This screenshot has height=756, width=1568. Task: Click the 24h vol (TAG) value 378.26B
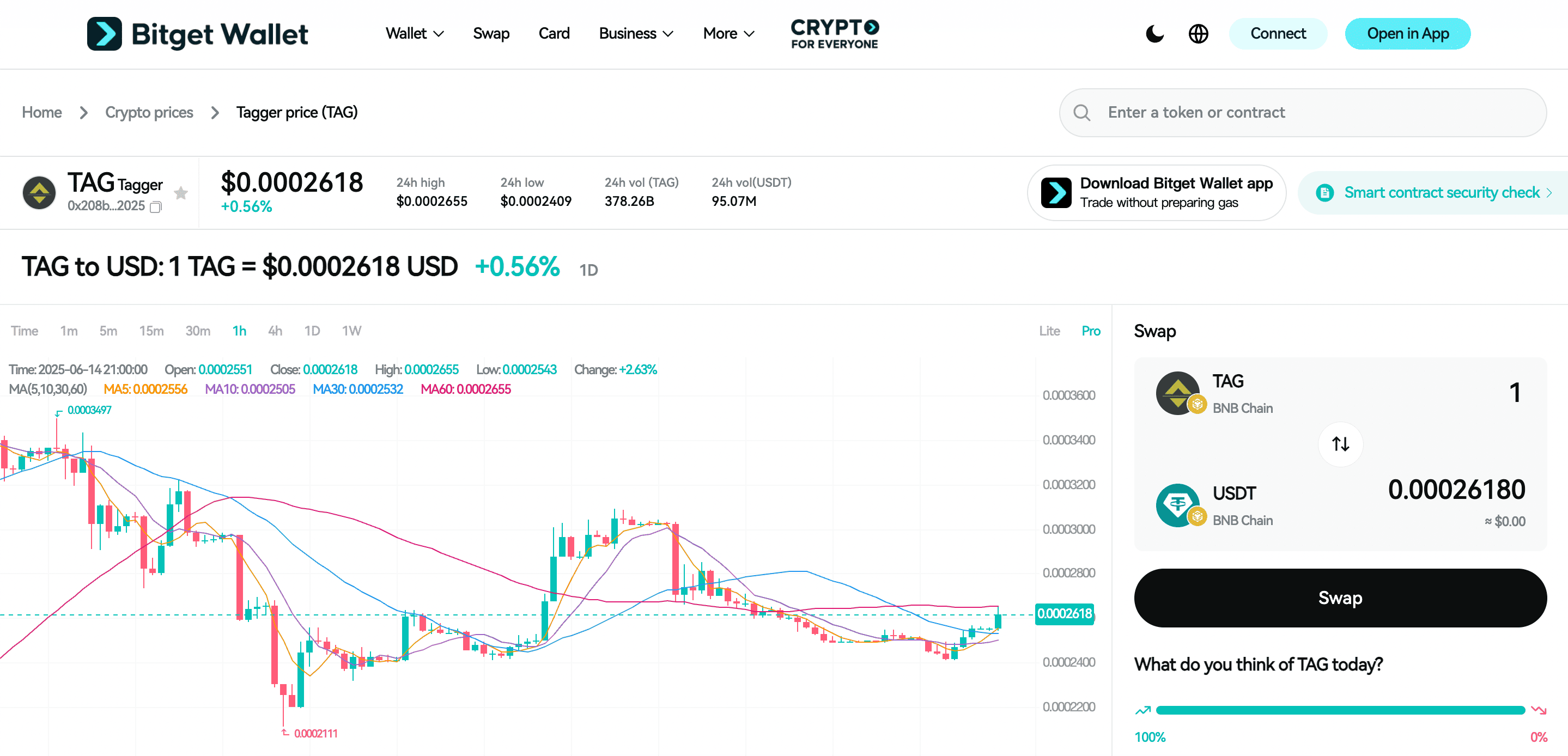click(629, 202)
